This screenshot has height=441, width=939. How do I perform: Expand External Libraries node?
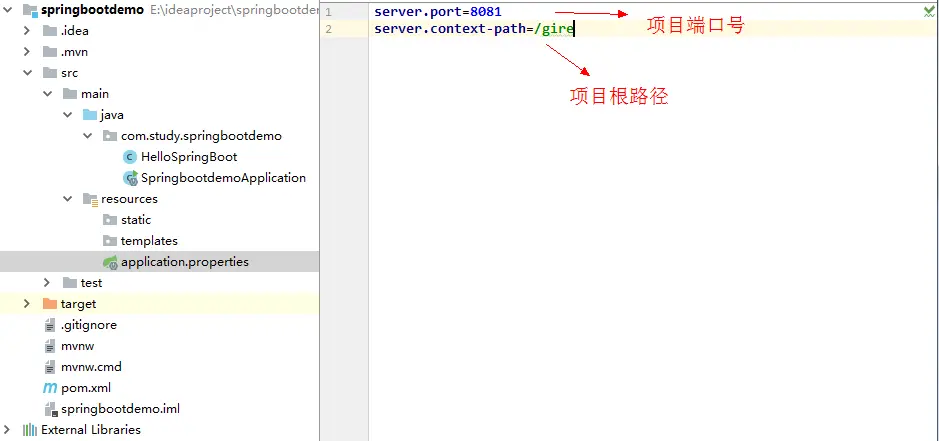[7, 429]
